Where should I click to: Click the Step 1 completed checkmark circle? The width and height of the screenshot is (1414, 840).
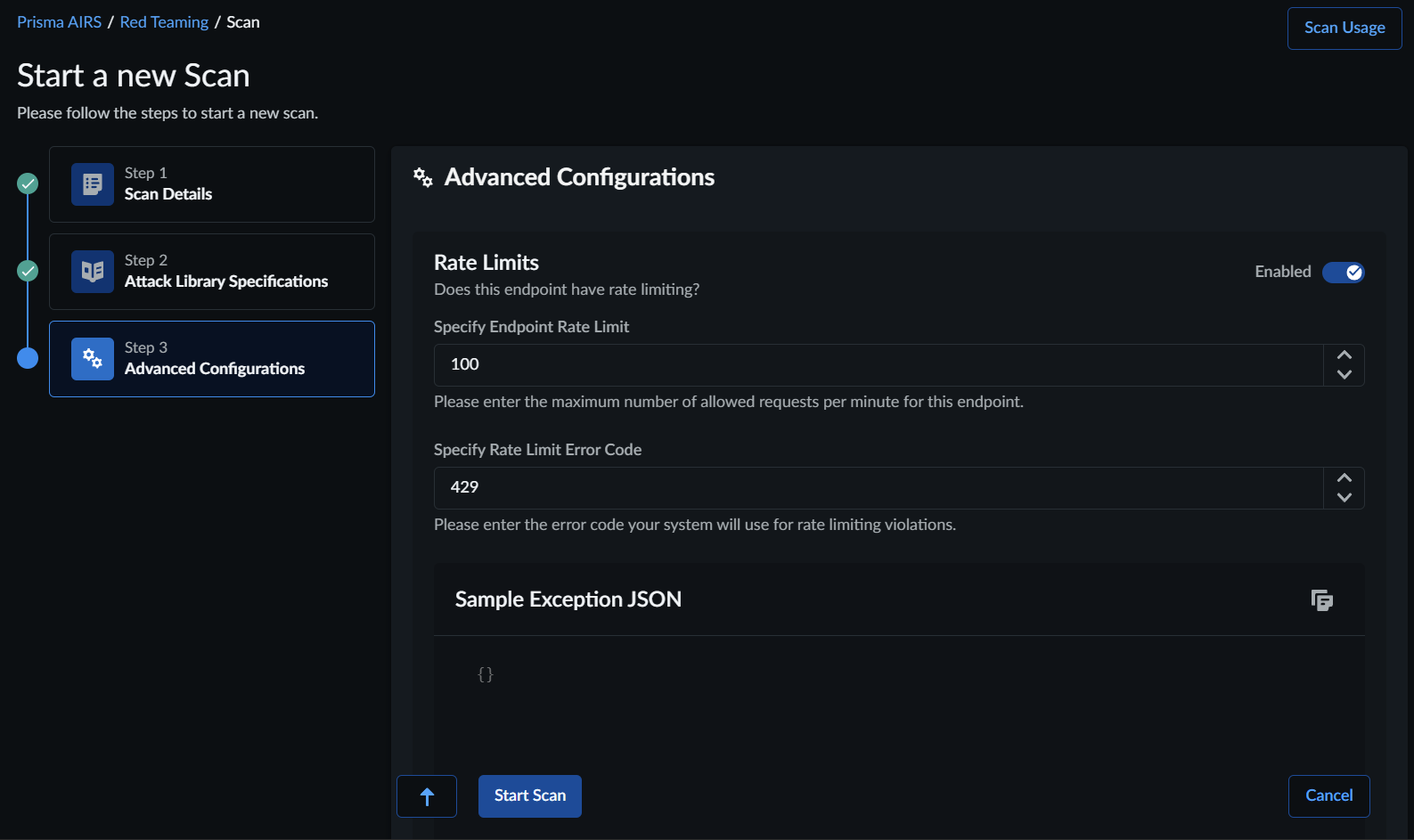pos(29,183)
